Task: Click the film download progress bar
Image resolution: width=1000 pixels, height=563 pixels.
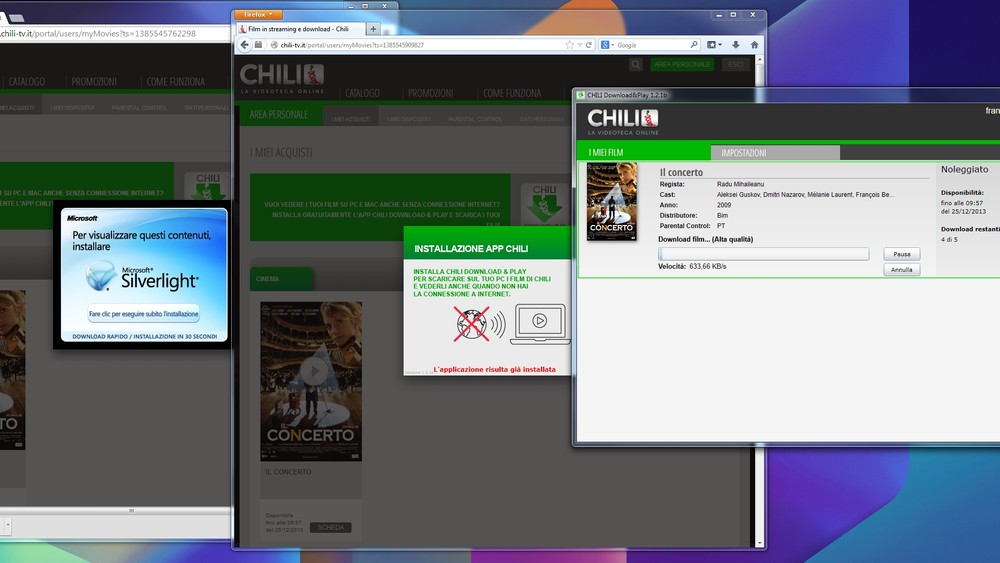Action: 764,254
